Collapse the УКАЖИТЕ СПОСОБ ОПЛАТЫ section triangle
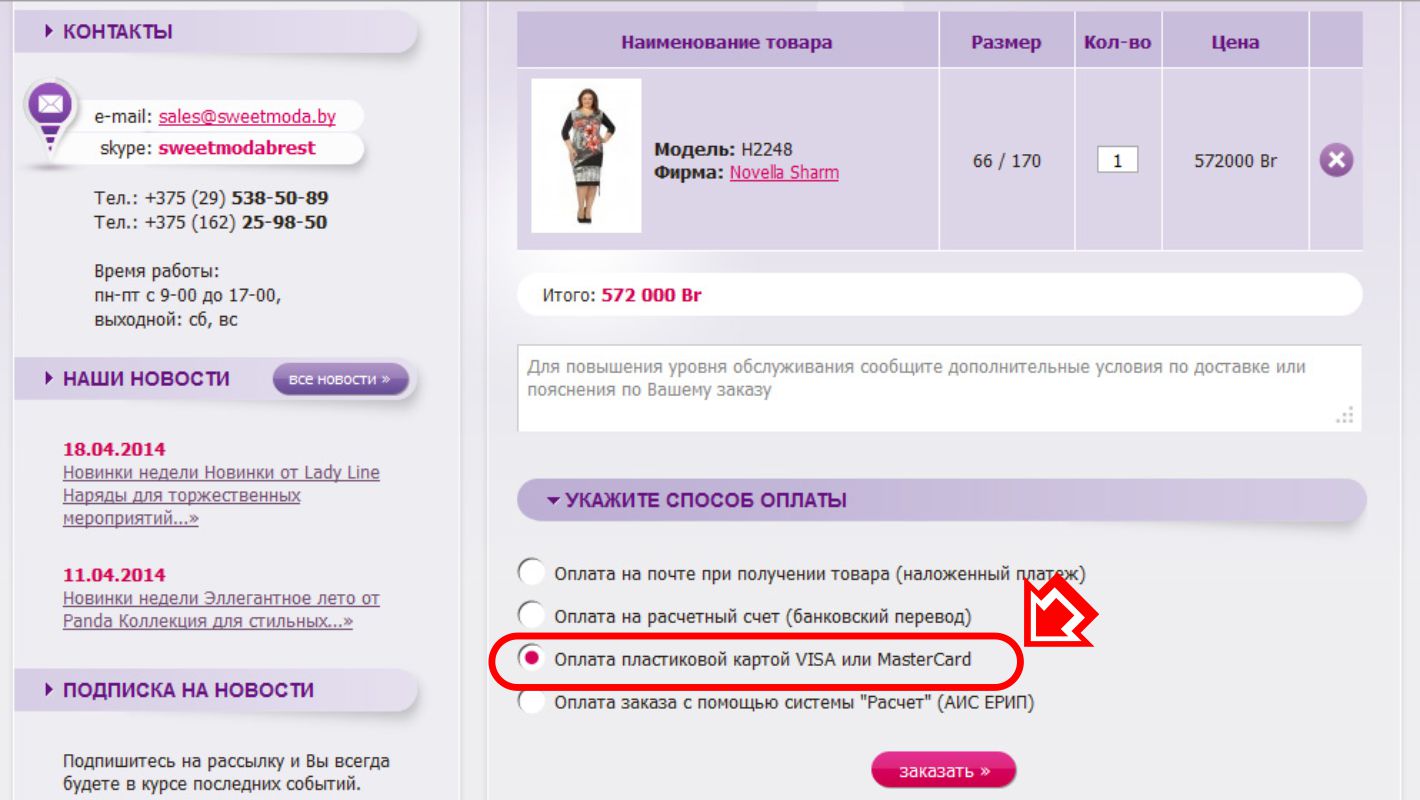This screenshot has width=1420, height=800. [553, 501]
